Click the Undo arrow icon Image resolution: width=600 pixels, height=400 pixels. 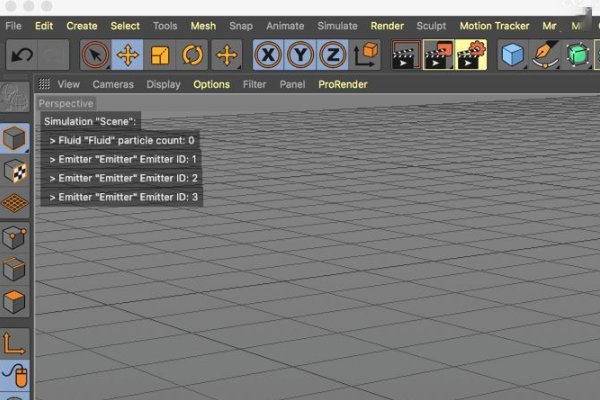(x=22, y=56)
